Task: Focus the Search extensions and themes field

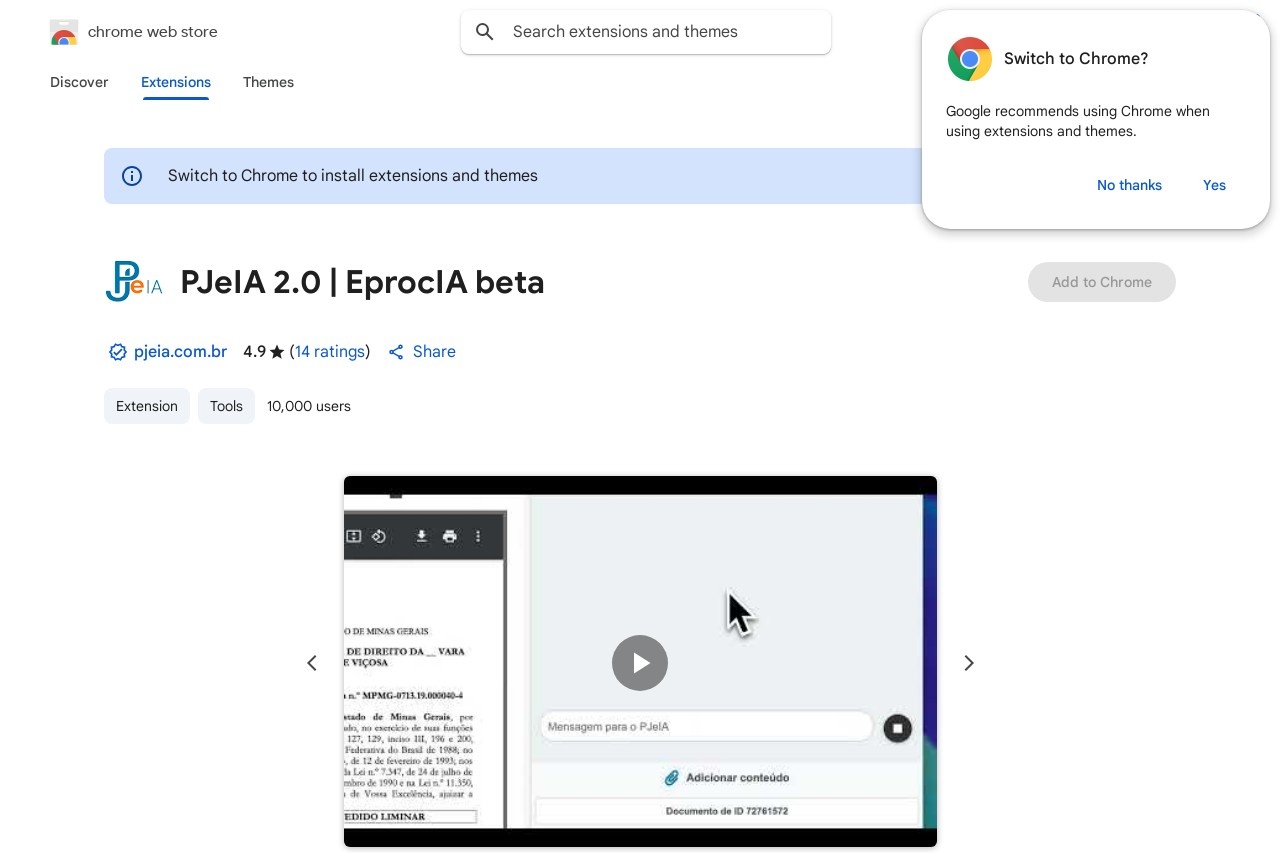Action: point(646,32)
